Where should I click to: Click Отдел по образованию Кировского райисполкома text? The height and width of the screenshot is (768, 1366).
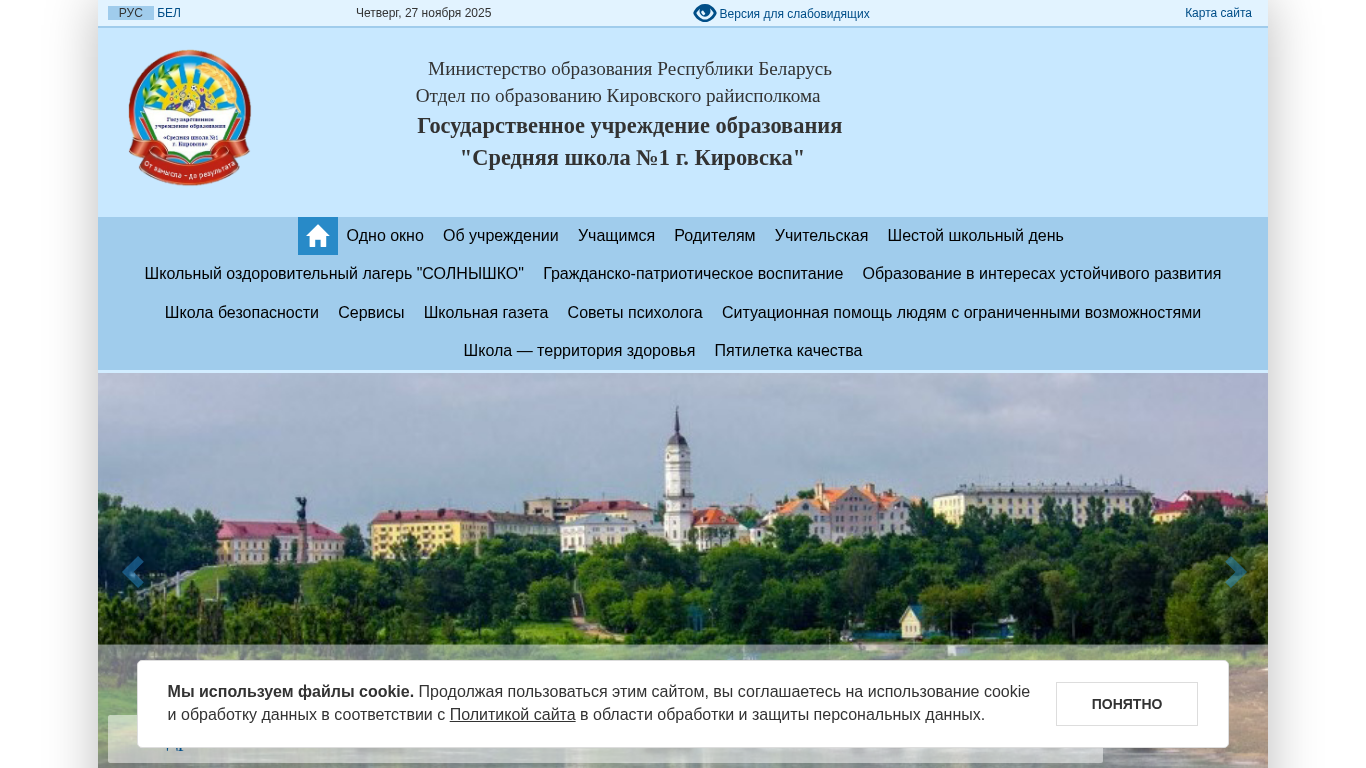coord(618,96)
